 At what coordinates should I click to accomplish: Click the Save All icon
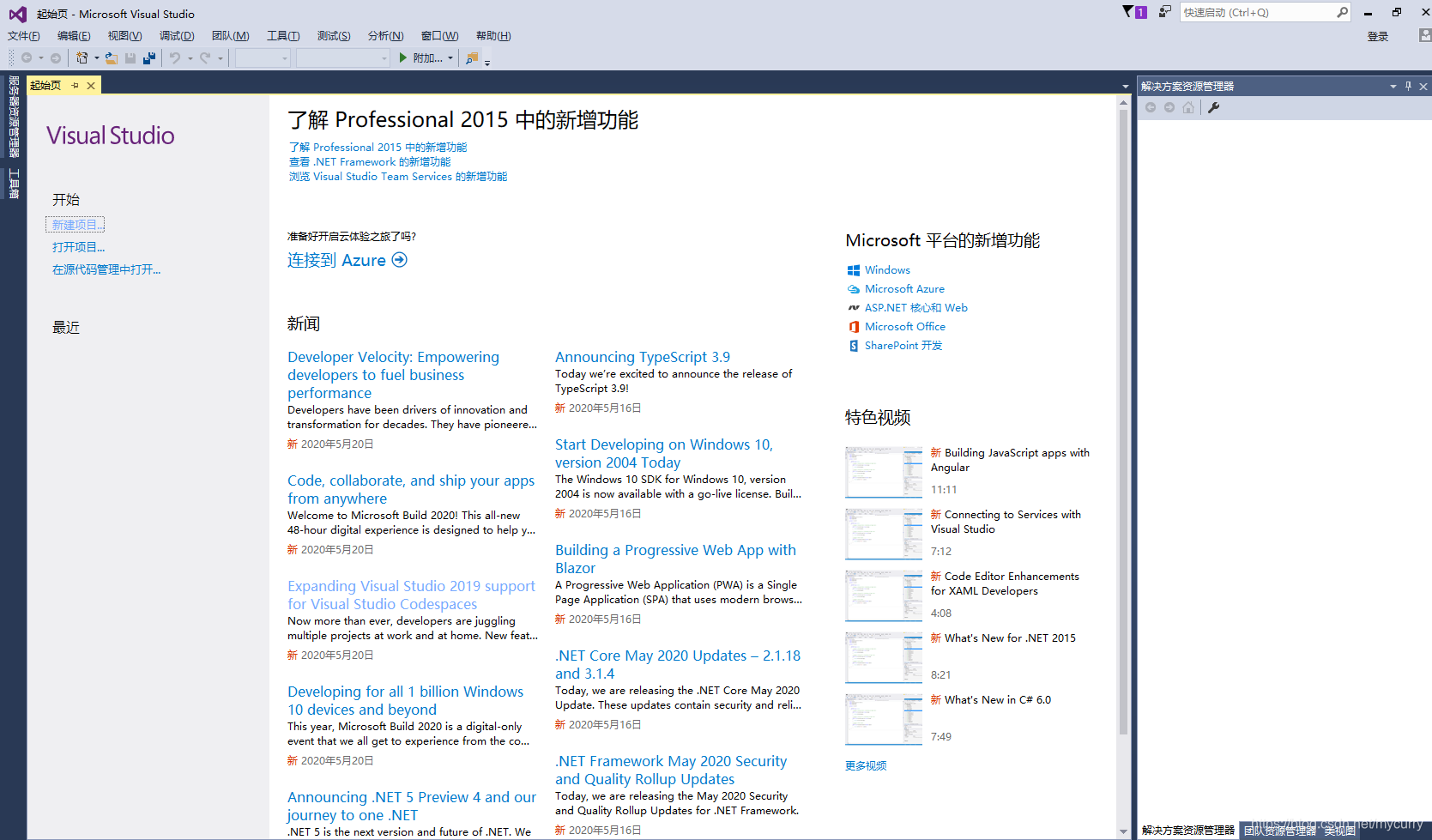point(148,57)
